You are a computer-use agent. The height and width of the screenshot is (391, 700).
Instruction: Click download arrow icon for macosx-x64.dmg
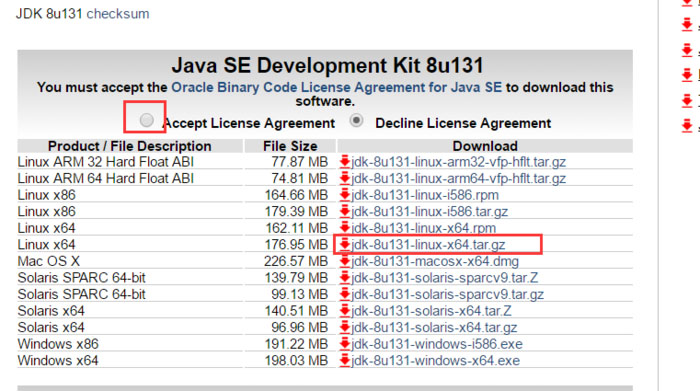[x=345, y=261]
